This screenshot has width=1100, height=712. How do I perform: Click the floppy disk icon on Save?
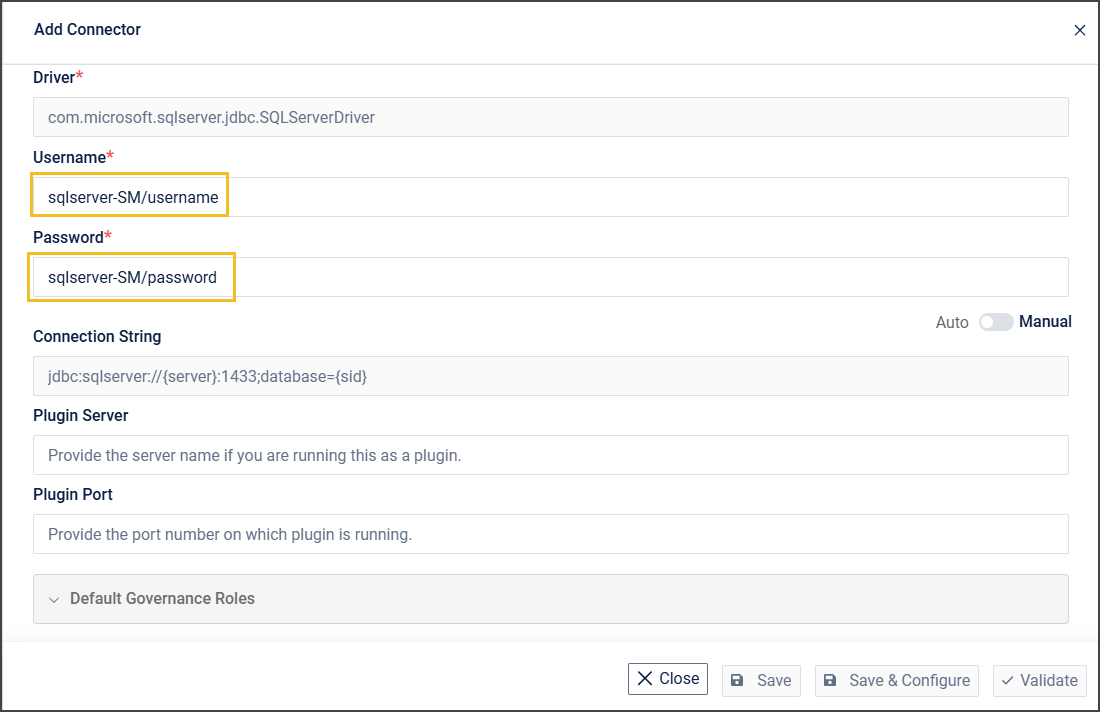[x=737, y=680]
